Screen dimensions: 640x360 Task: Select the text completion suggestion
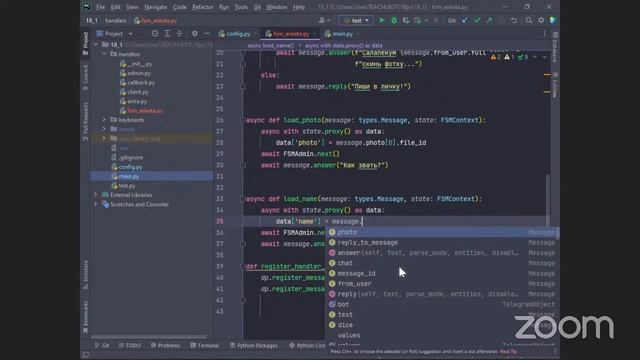442,315
